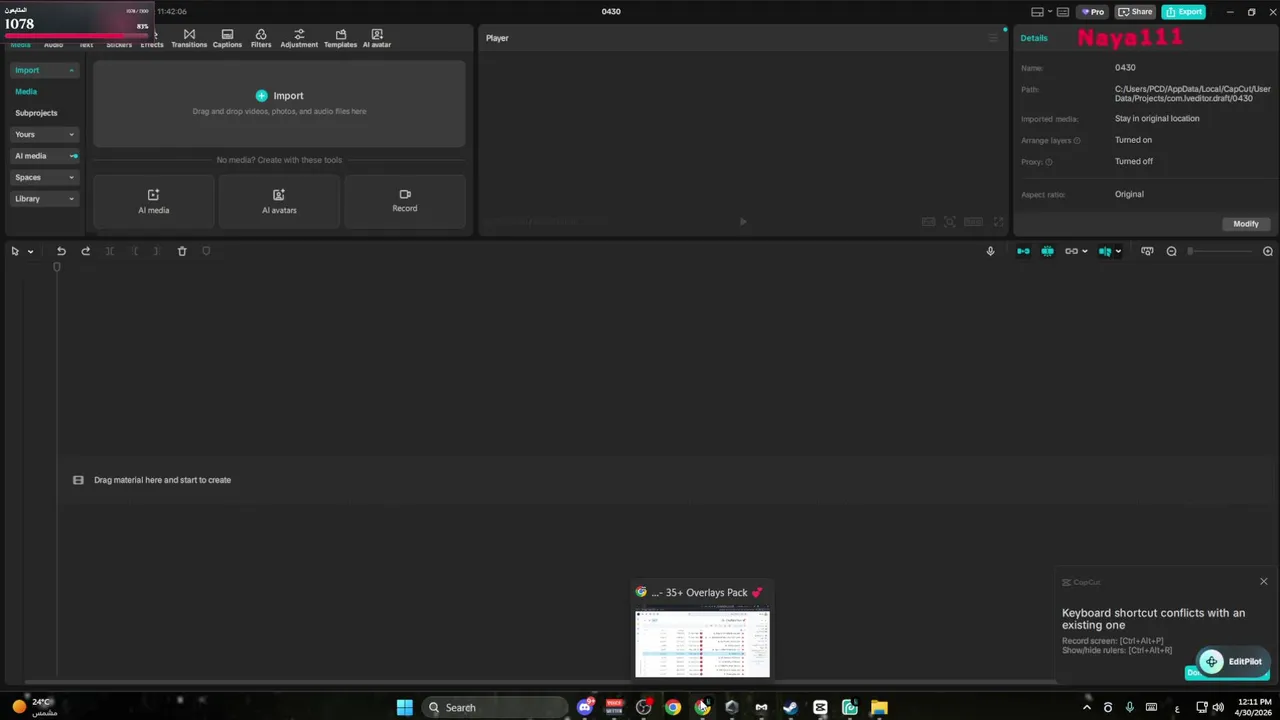
Task: Click the marker shield icon in timeline toolbar
Action: 206,251
